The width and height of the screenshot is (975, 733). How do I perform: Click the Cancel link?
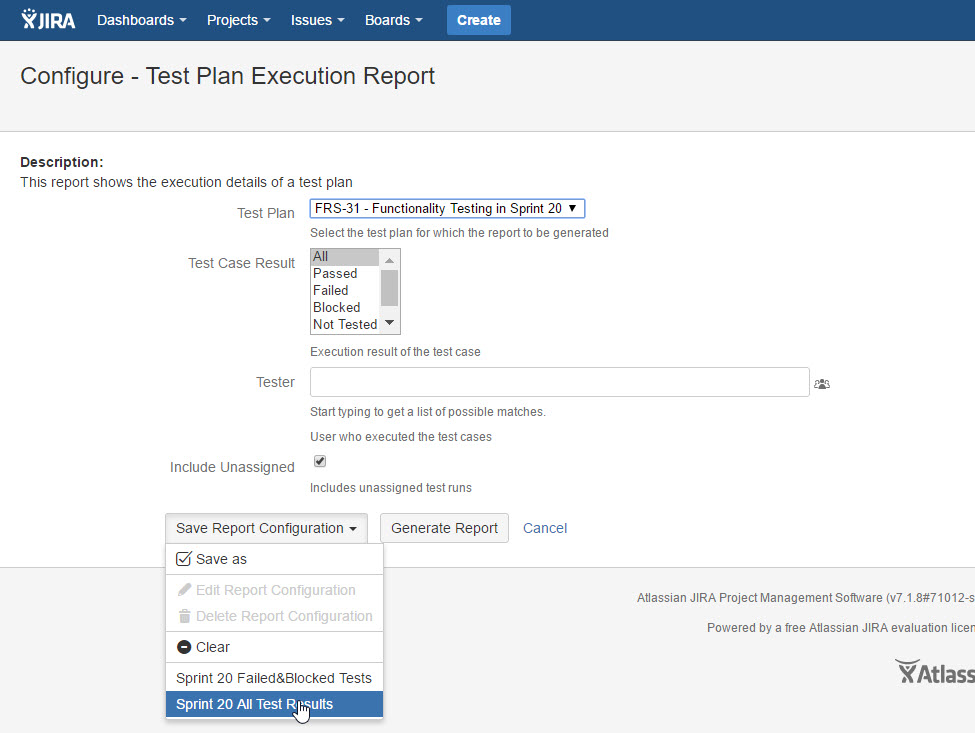(545, 528)
